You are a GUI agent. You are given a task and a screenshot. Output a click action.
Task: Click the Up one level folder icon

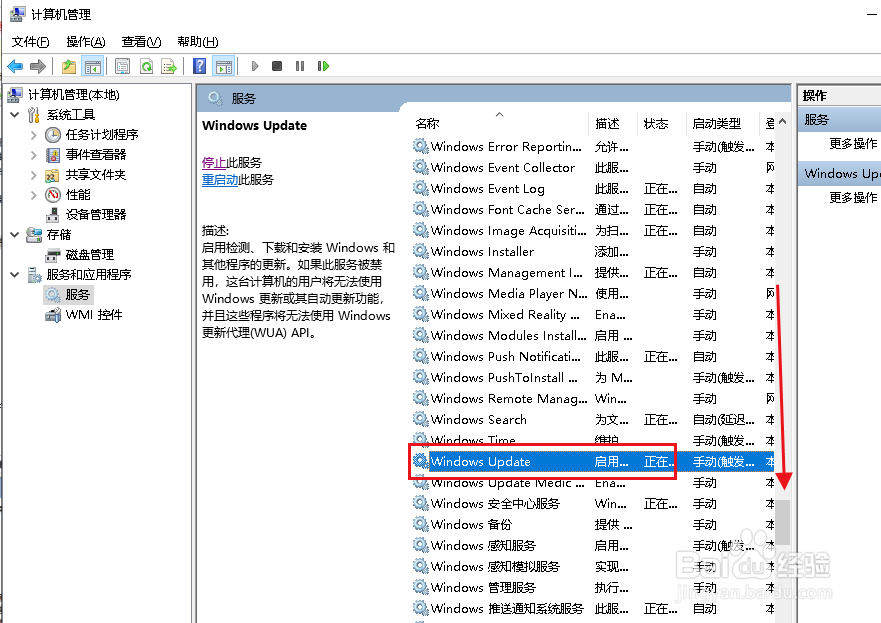tap(69, 66)
